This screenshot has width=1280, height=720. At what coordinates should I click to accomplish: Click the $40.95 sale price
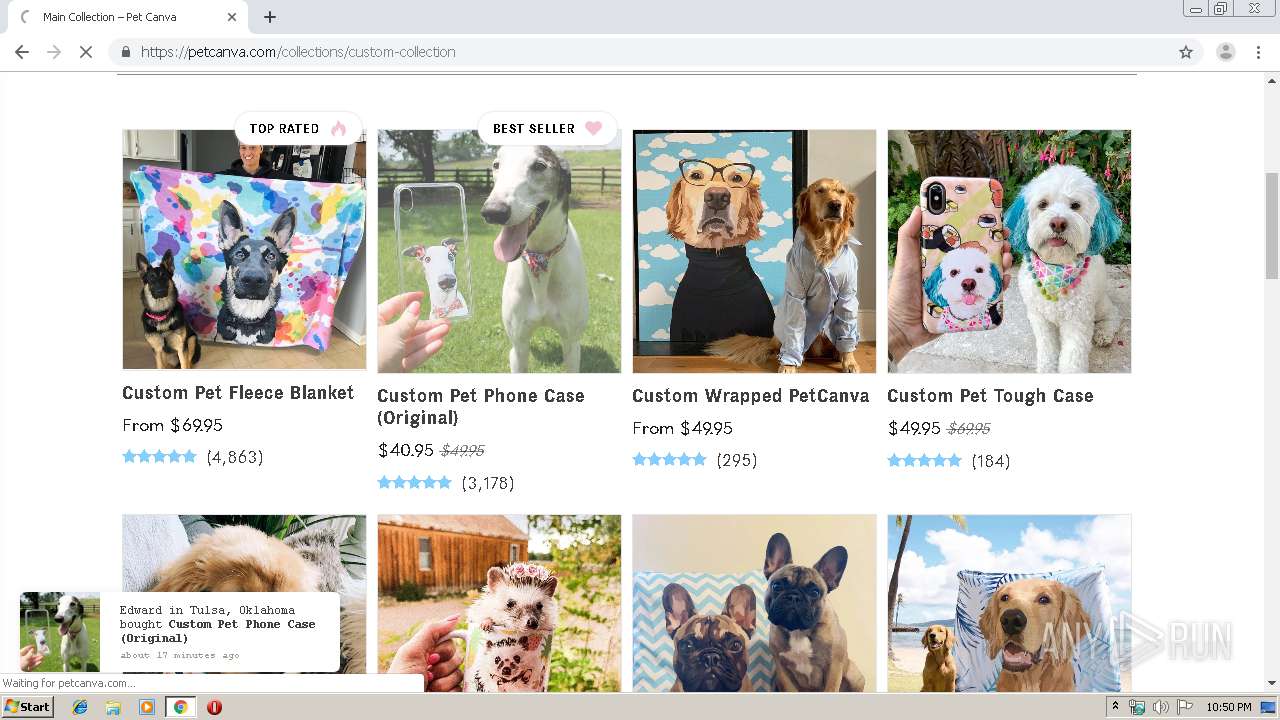(406, 450)
